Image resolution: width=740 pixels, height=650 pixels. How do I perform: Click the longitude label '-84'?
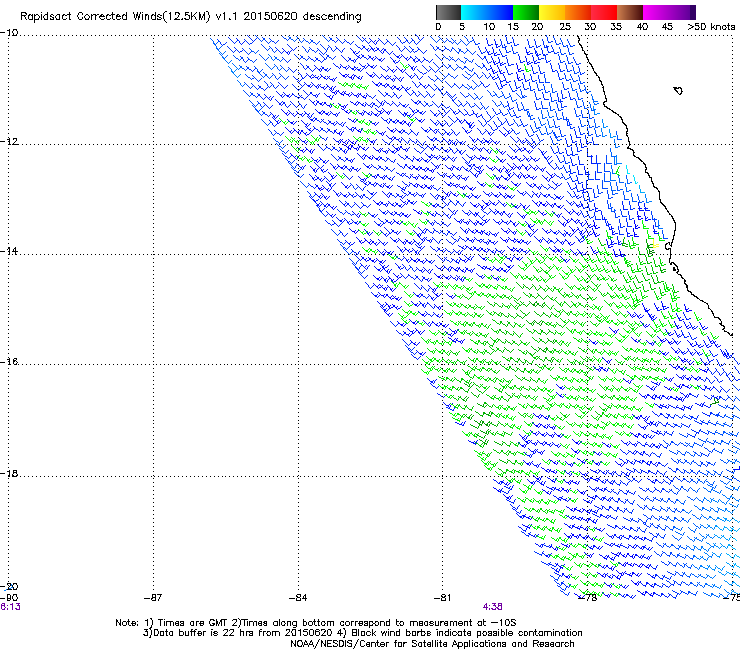coord(298,598)
